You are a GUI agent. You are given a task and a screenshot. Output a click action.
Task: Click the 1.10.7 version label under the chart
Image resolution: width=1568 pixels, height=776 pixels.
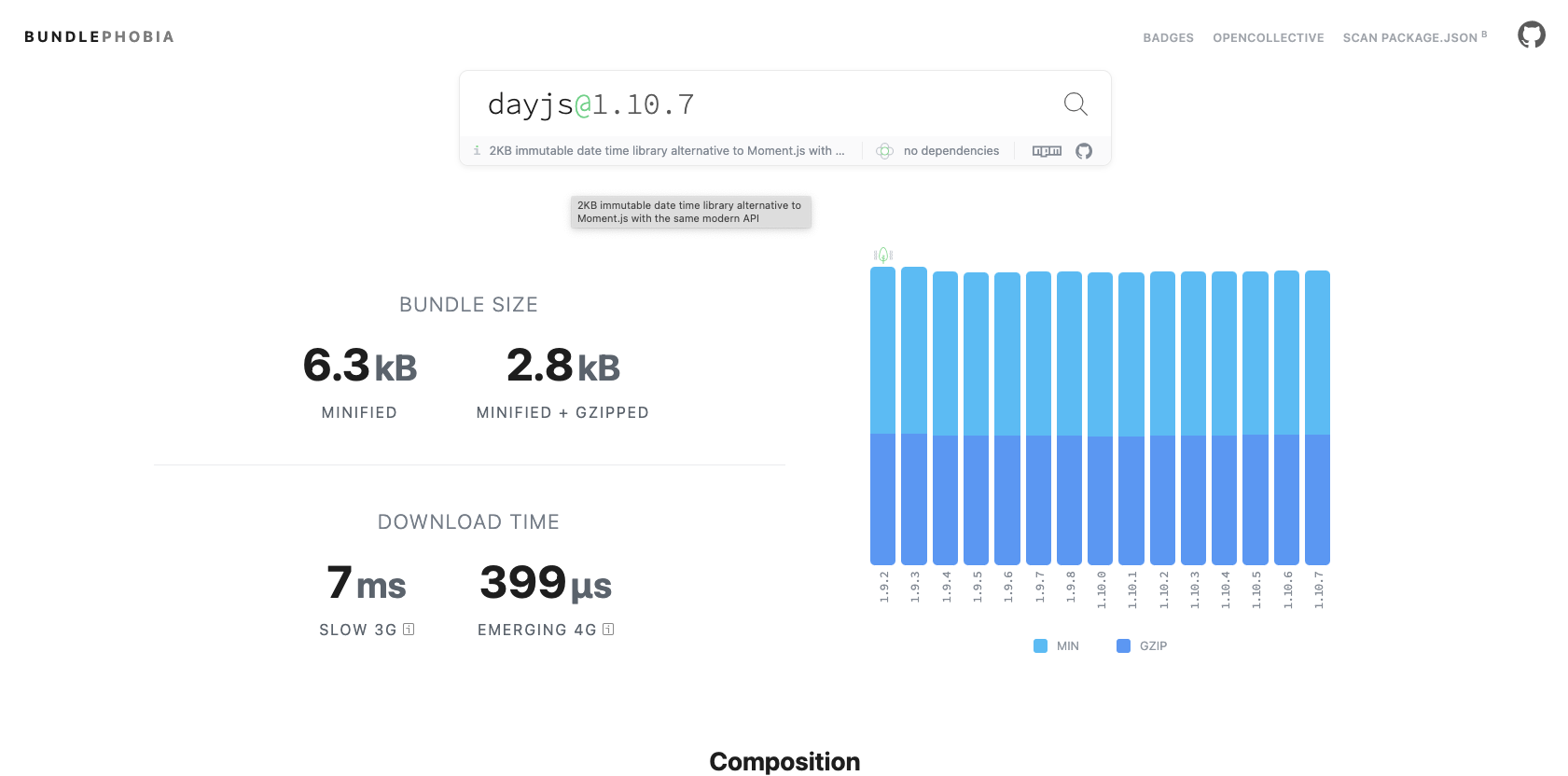[x=1318, y=590]
